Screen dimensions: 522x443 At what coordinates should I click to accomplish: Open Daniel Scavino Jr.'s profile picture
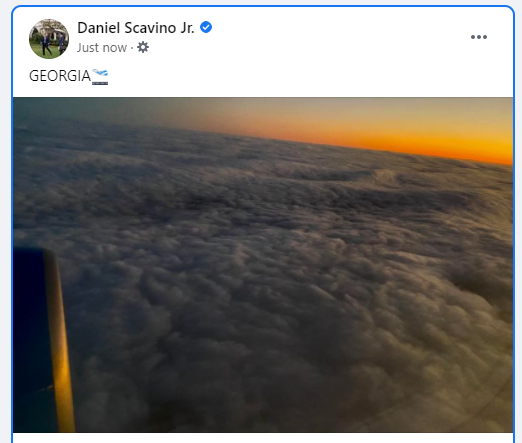pyautogui.click(x=49, y=39)
